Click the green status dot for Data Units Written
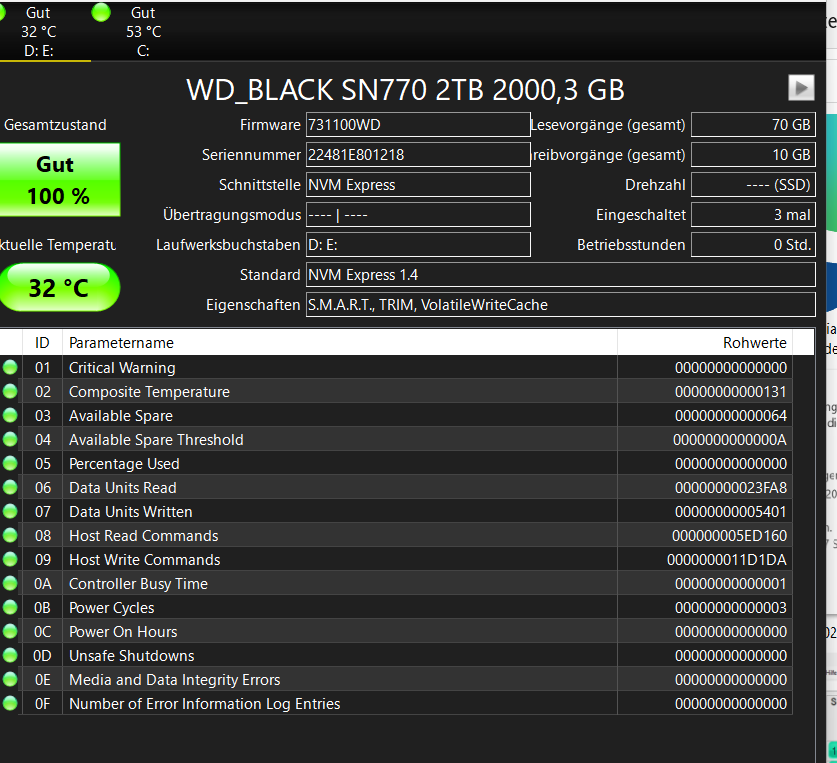The width and height of the screenshot is (837, 763). pos(10,512)
